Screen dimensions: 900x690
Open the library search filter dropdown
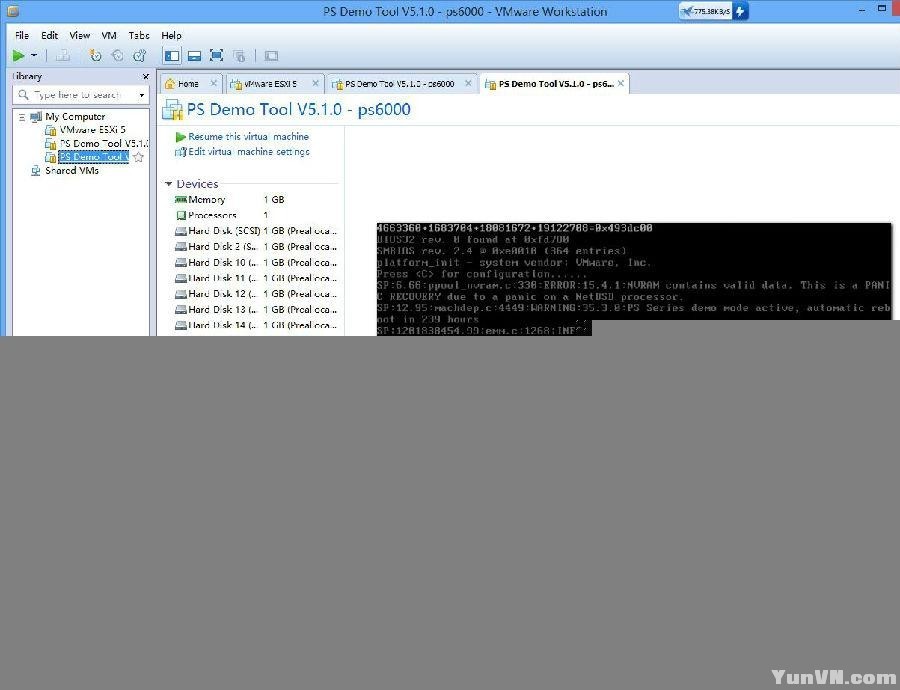pos(141,95)
